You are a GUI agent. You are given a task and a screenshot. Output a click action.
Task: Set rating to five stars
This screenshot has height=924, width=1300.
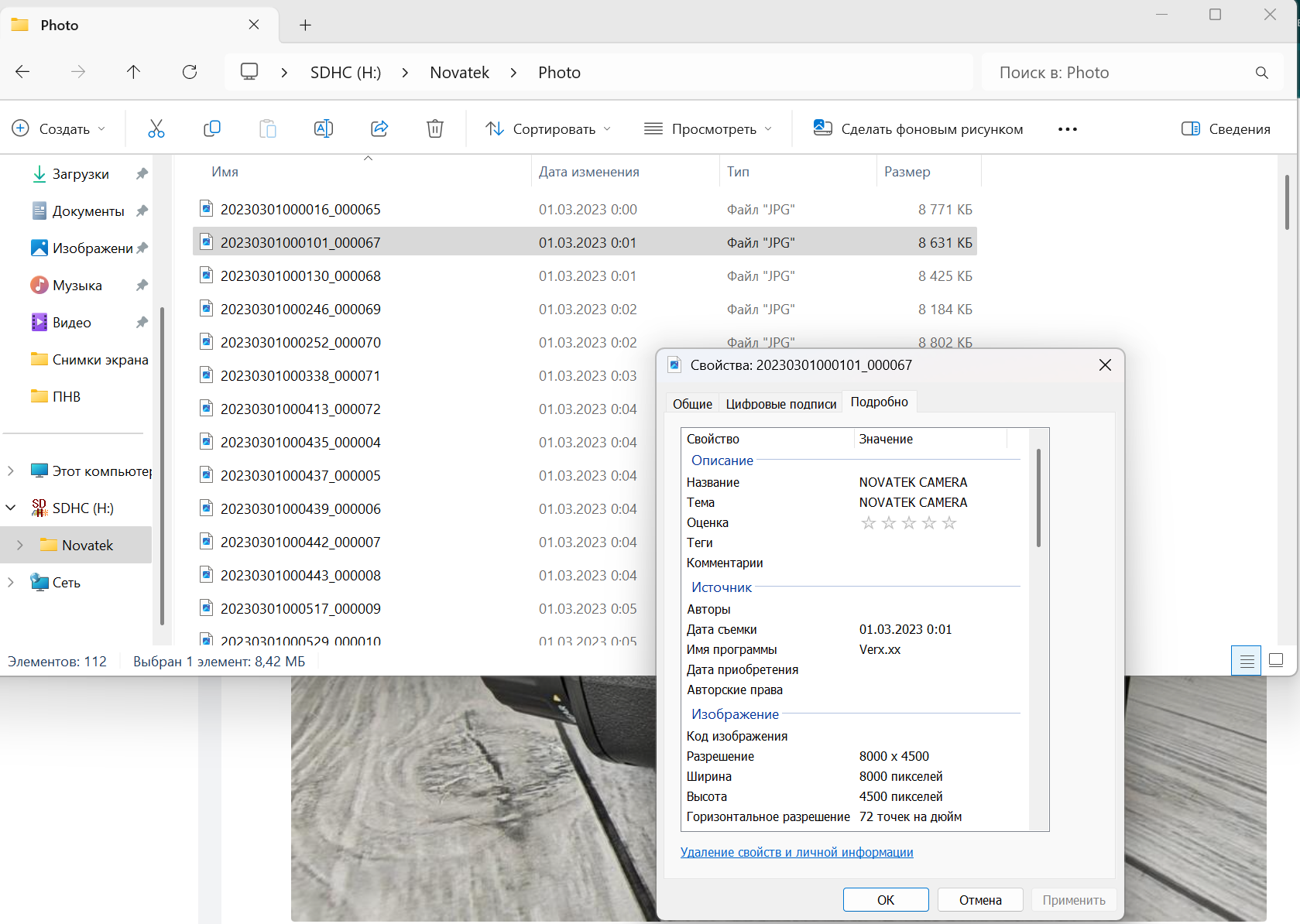click(x=949, y=523)
